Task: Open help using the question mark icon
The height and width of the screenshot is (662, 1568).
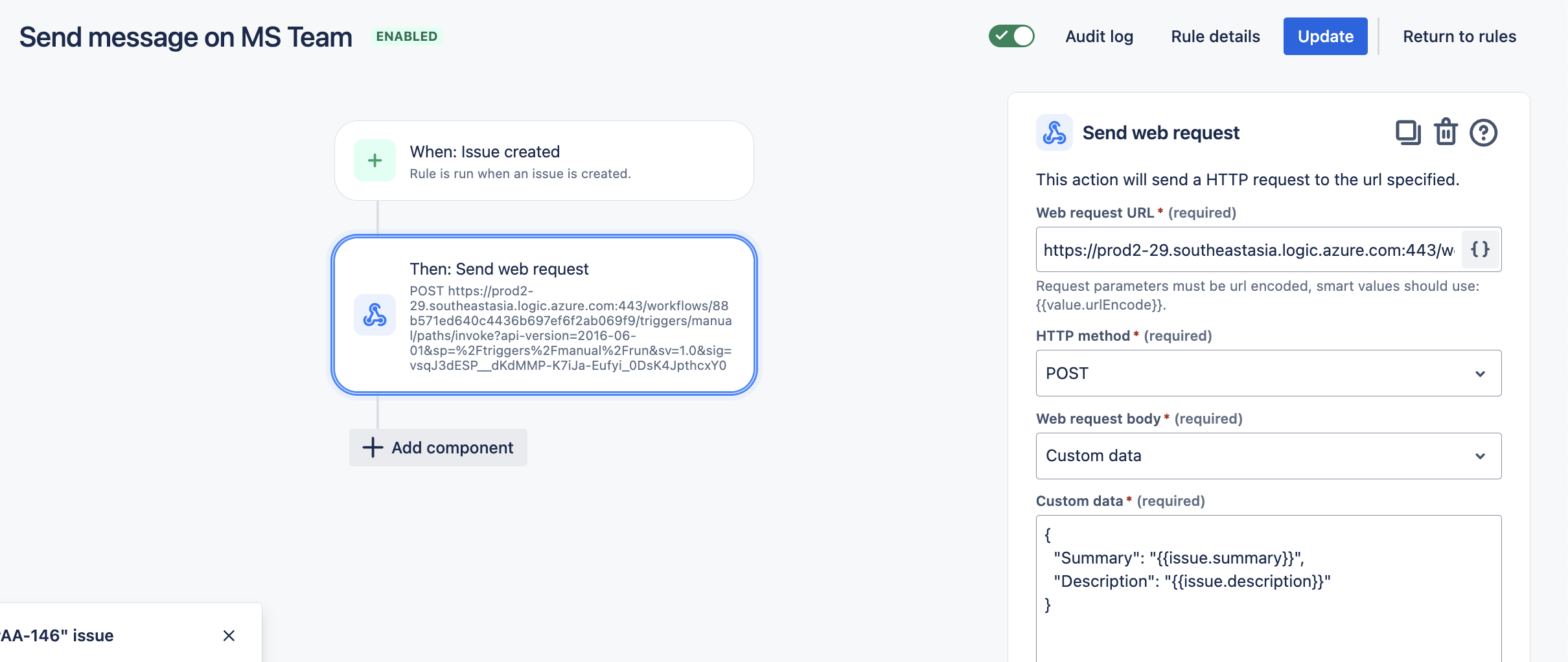Action: (x=1484, y=132)
